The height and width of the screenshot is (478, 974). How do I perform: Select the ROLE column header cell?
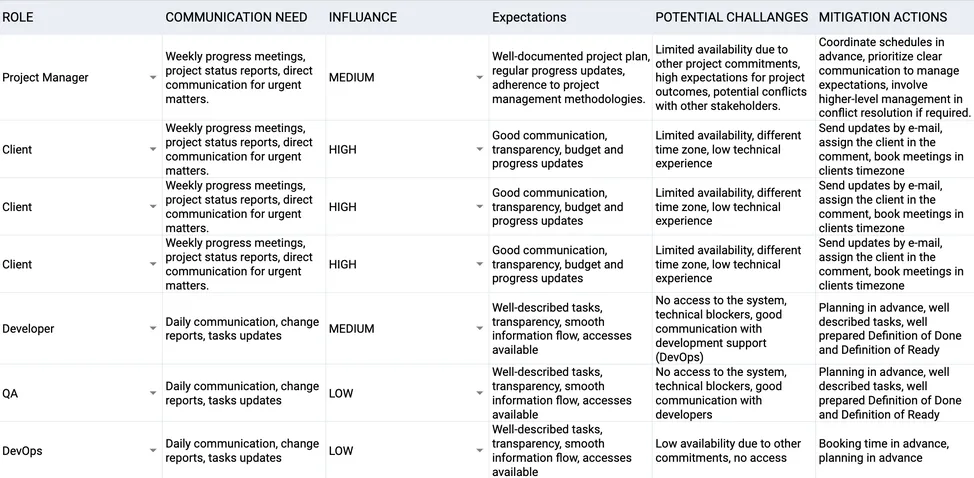point(80,17)
